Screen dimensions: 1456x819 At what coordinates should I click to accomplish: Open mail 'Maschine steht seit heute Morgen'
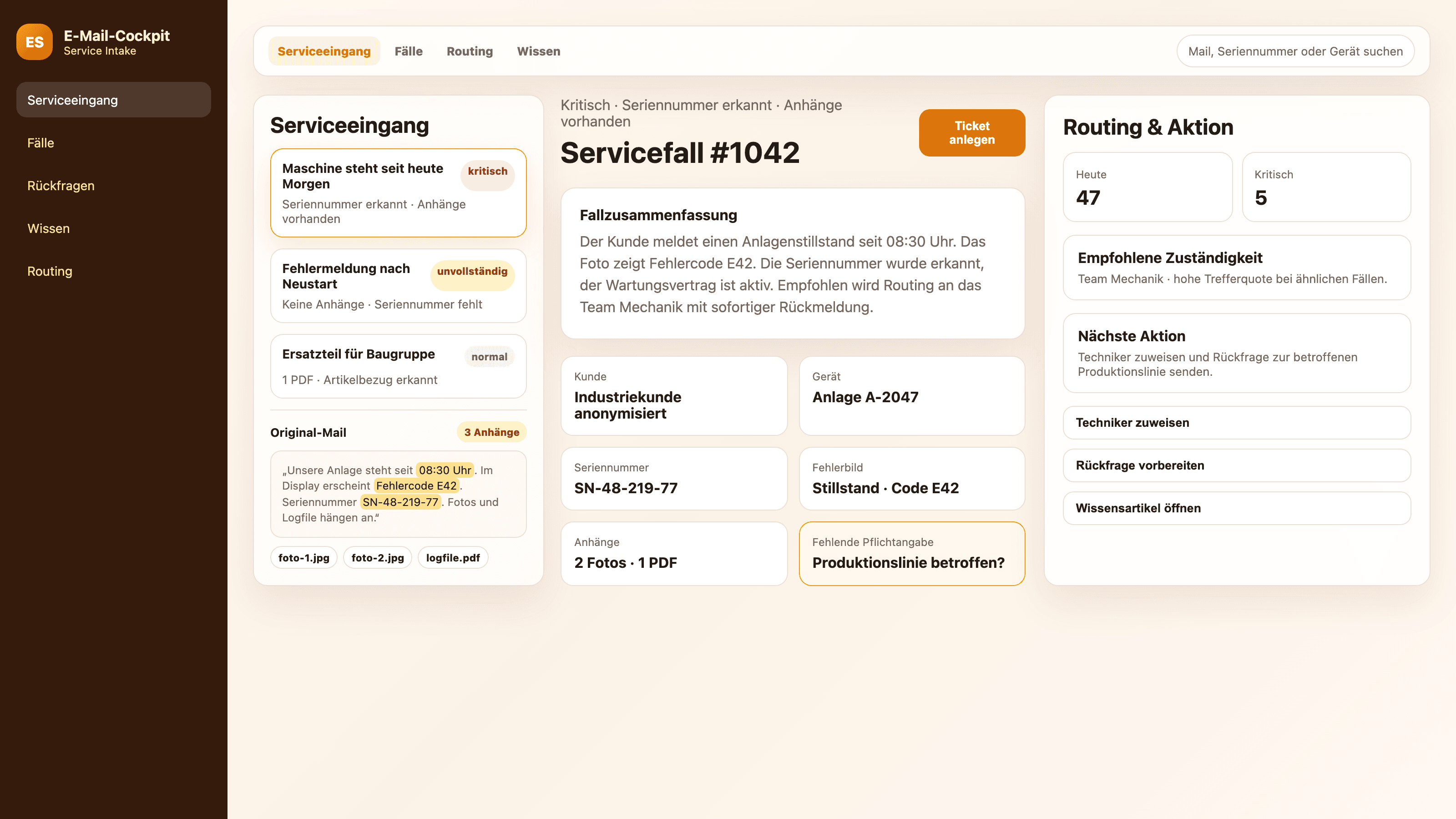(399, 193)
